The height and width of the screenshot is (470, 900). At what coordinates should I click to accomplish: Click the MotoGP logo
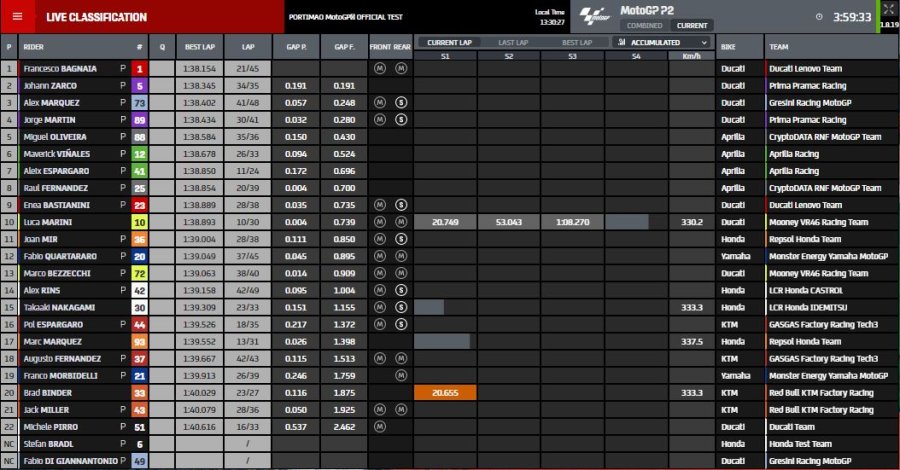point(594,16)
